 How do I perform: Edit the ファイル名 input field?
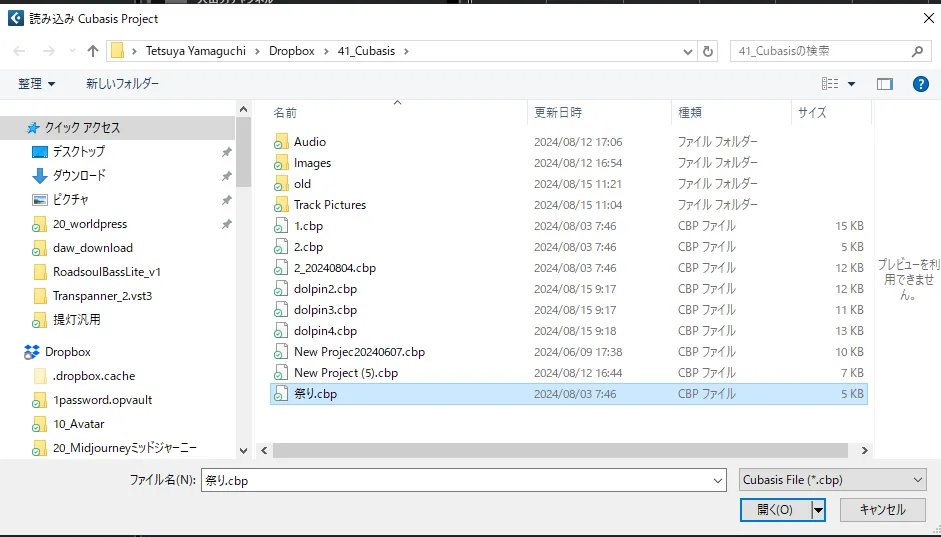[x=456, y=480]
